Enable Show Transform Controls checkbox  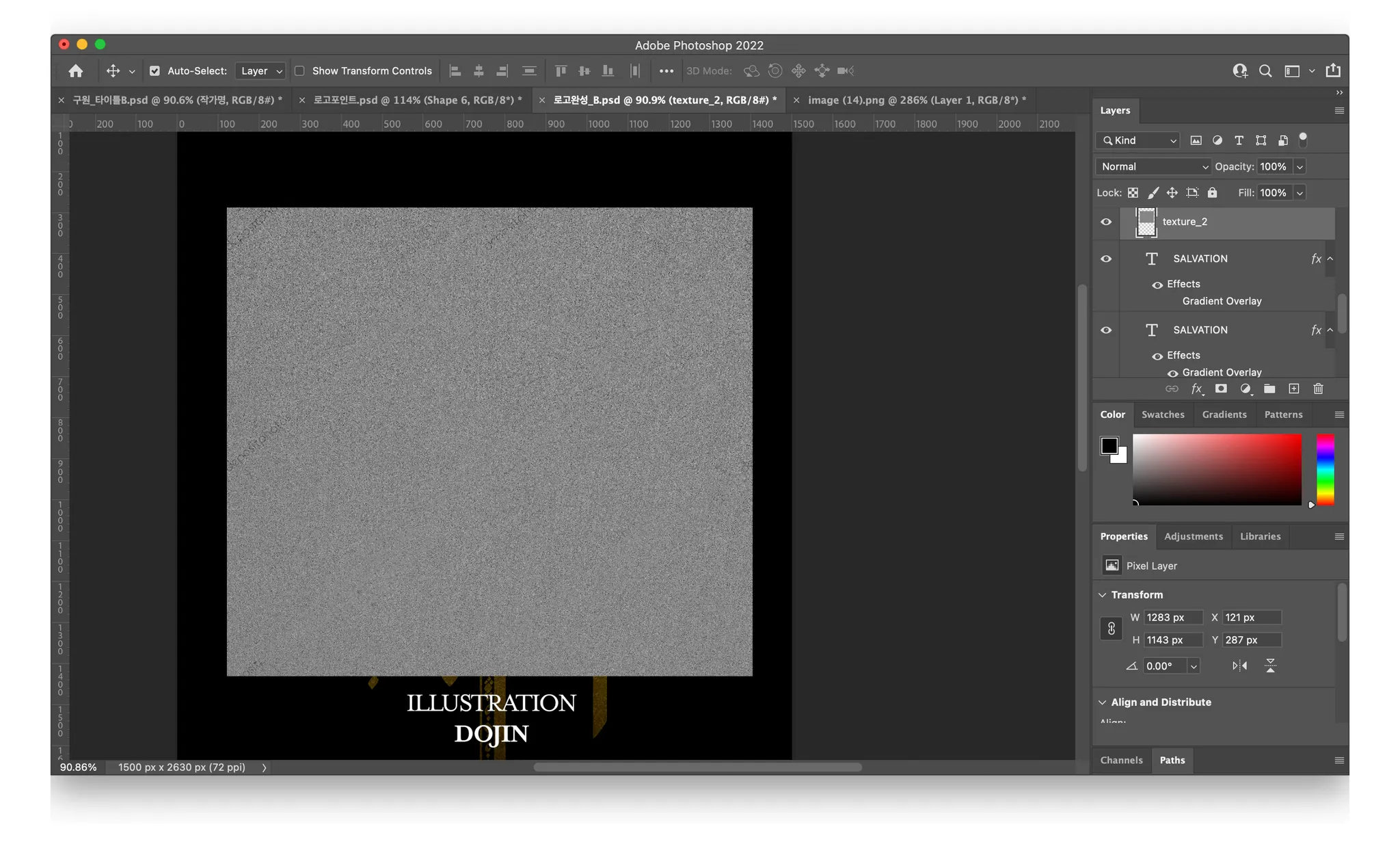point(299,71)
